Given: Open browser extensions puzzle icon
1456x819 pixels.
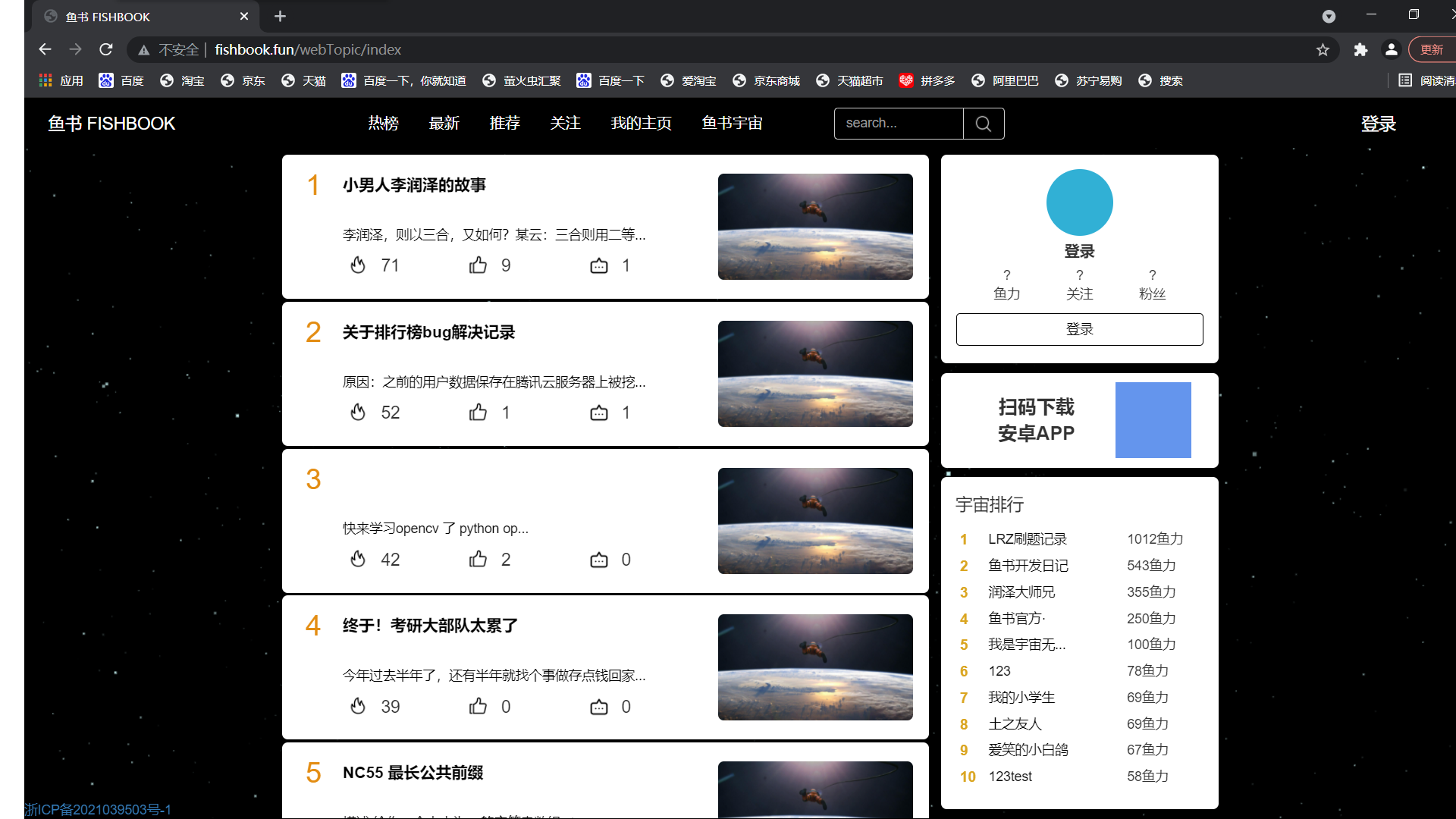Looking at the screenshot, I should (x=1360, y=49).
